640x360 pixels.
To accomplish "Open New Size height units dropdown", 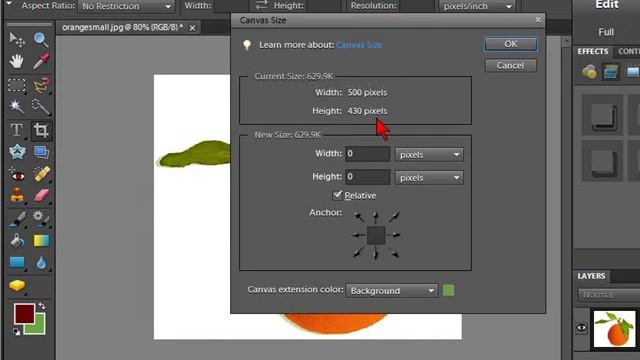I will pos(429,178).
